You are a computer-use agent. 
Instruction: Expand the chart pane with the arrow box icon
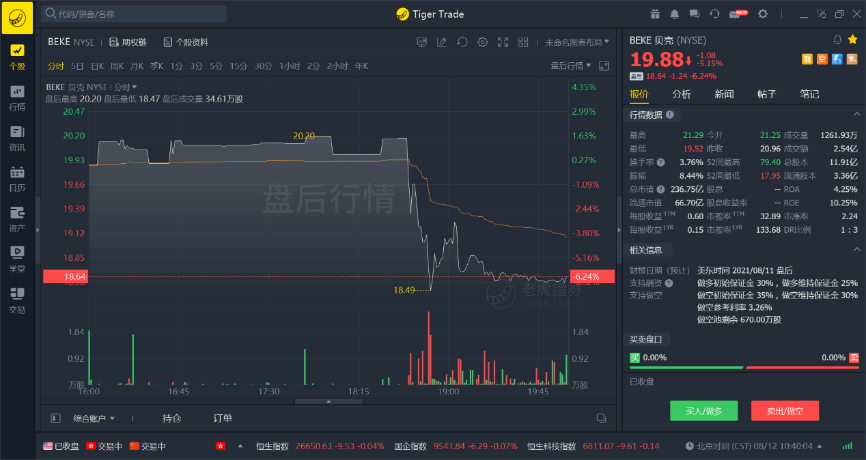click(604, 66)
